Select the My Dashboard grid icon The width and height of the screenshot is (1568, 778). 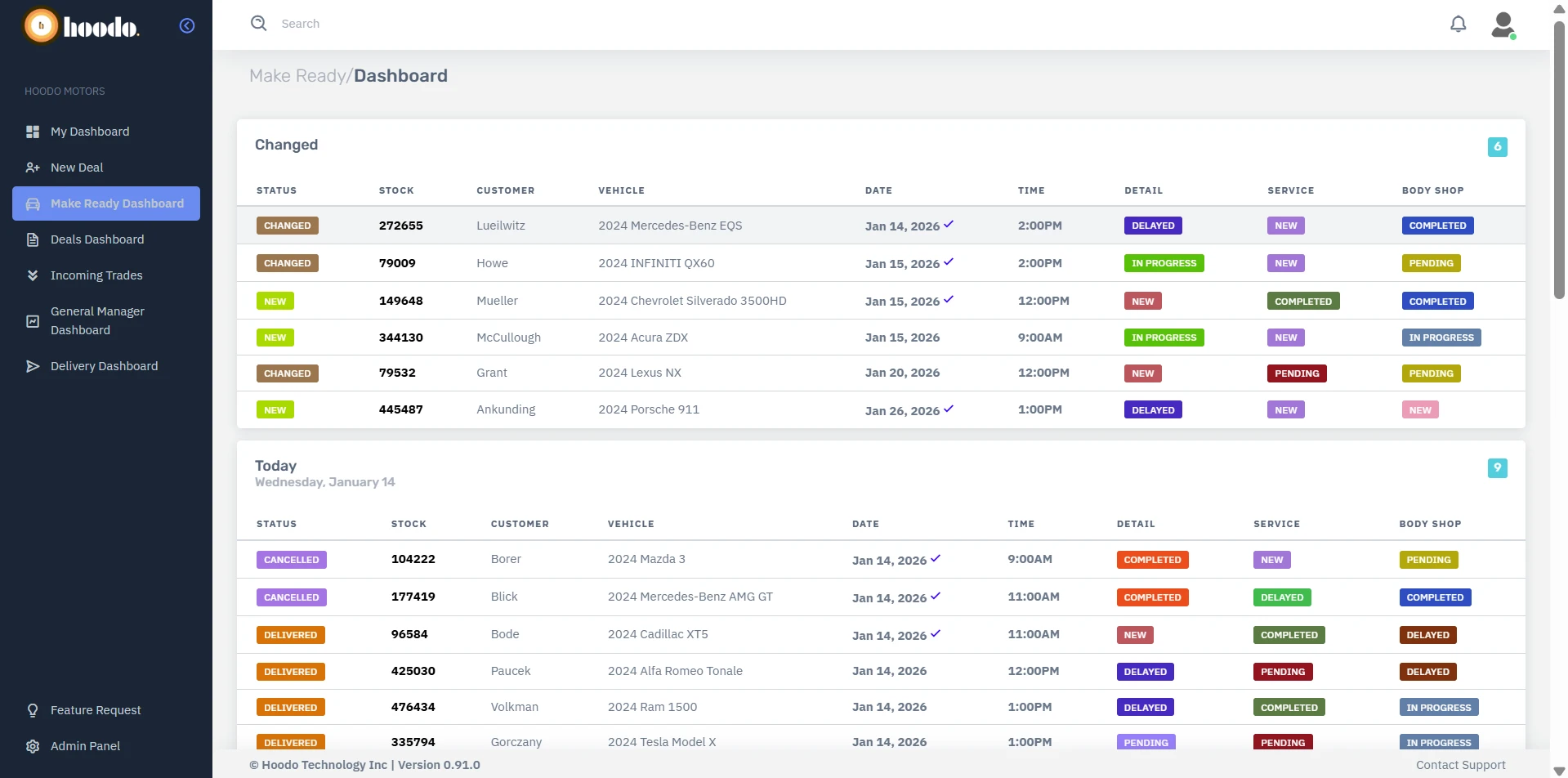click(33, 131)
